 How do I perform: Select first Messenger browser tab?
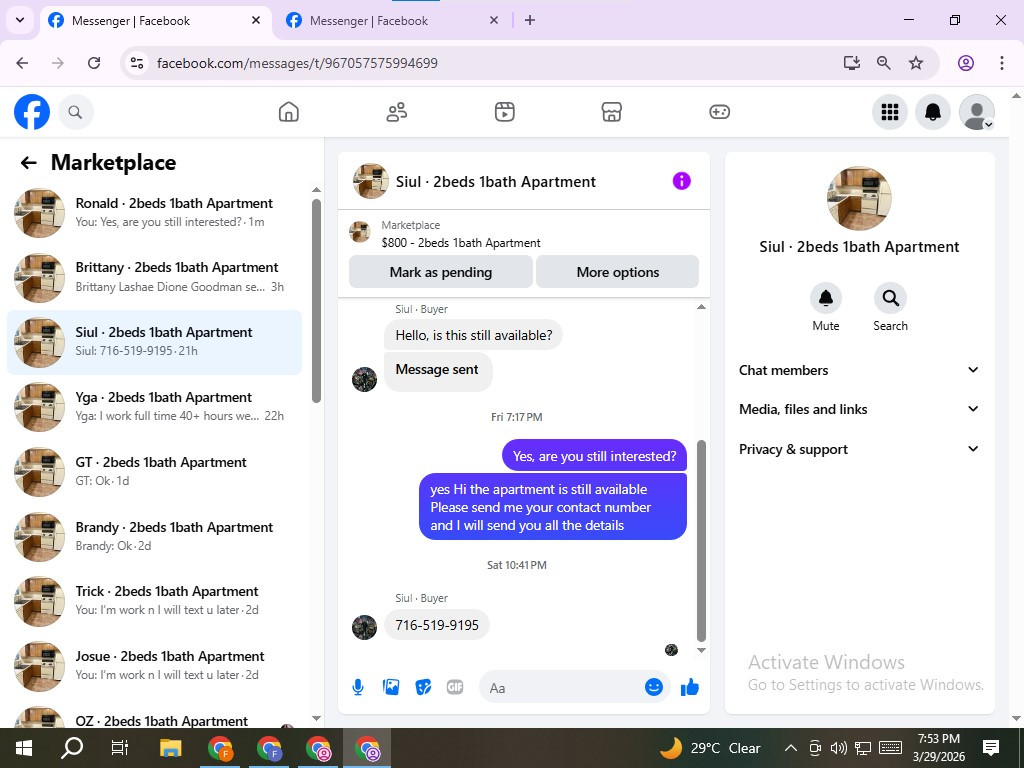tap(154, 21)
